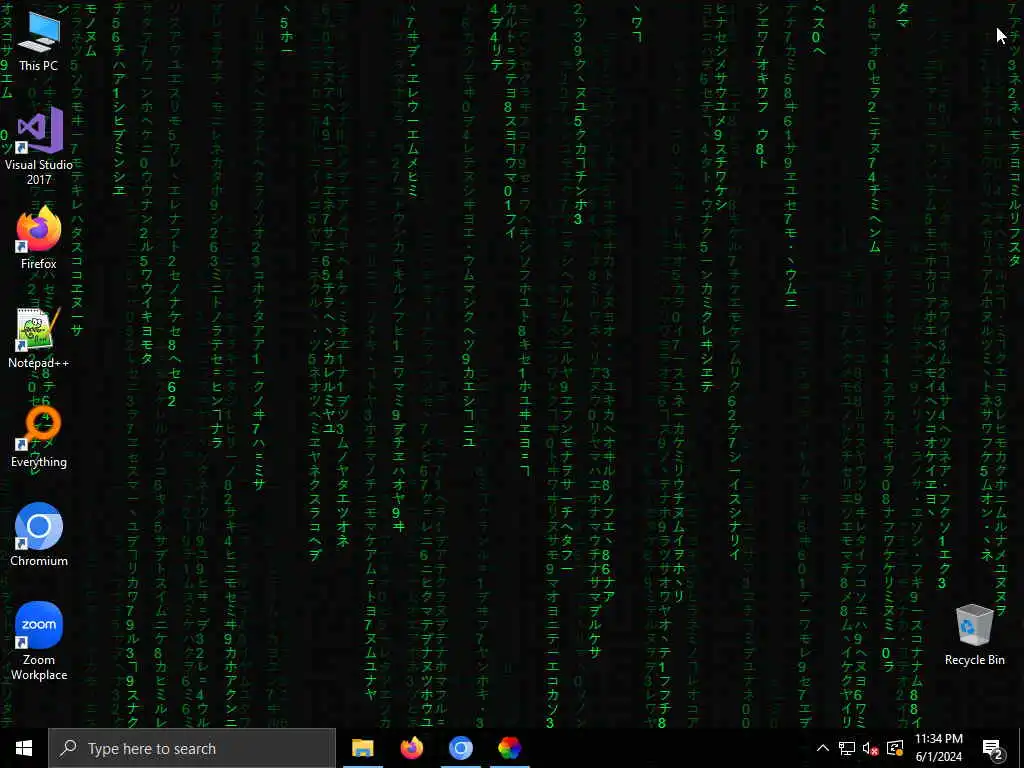The height and width of the screenshot is (768, 1024).
Task: Open the colorful pinwheel app on taskbar
Action: pyautogui.click(x=509, y=748)
